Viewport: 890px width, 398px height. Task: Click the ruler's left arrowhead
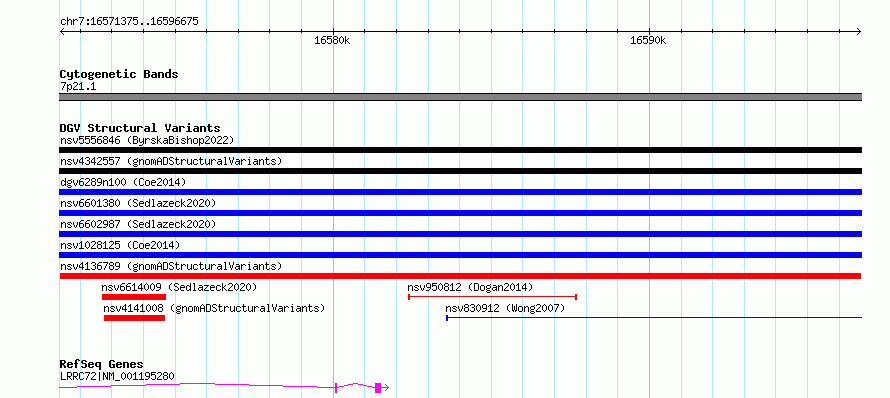point(62,32)
